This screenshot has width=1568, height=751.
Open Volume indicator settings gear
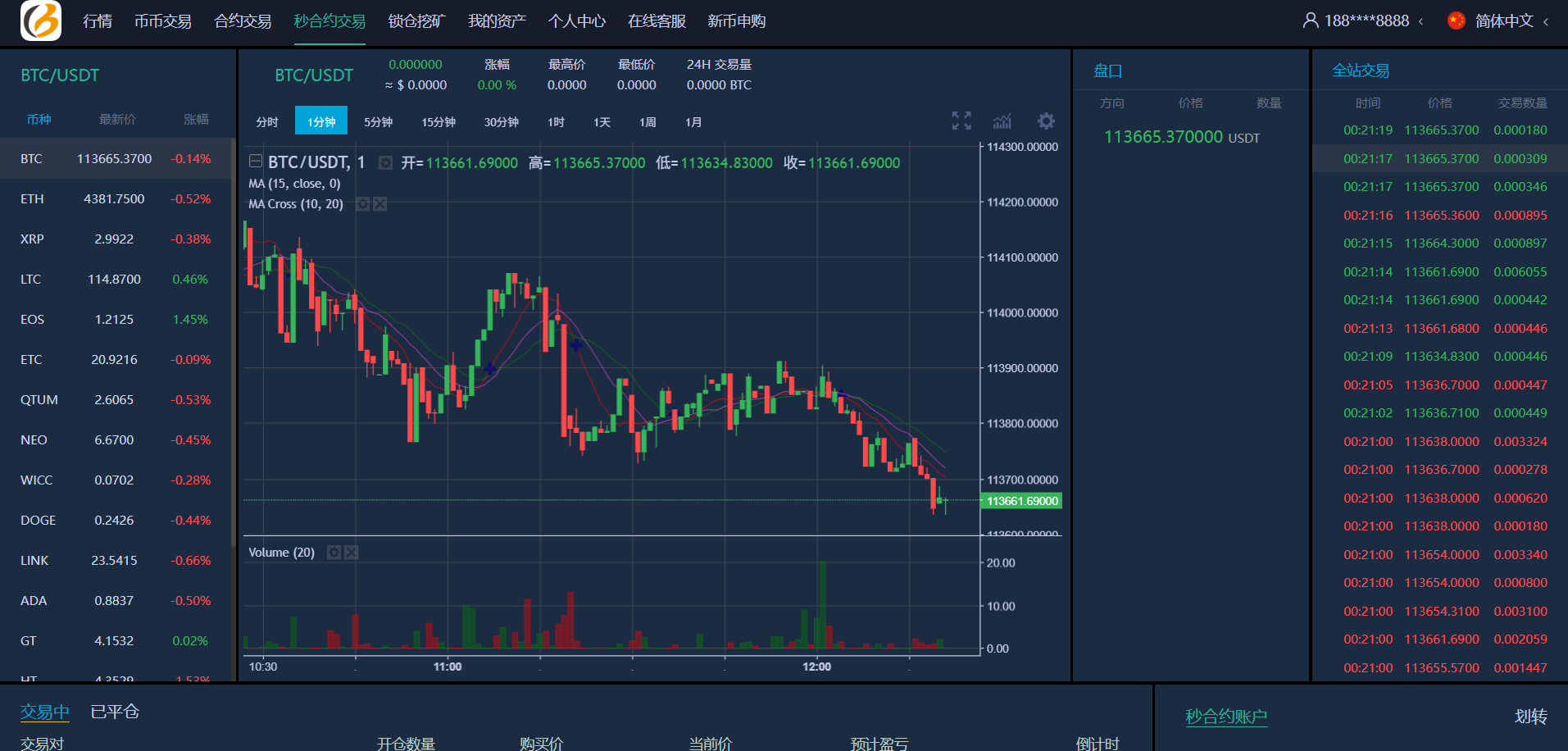(334, 553)
